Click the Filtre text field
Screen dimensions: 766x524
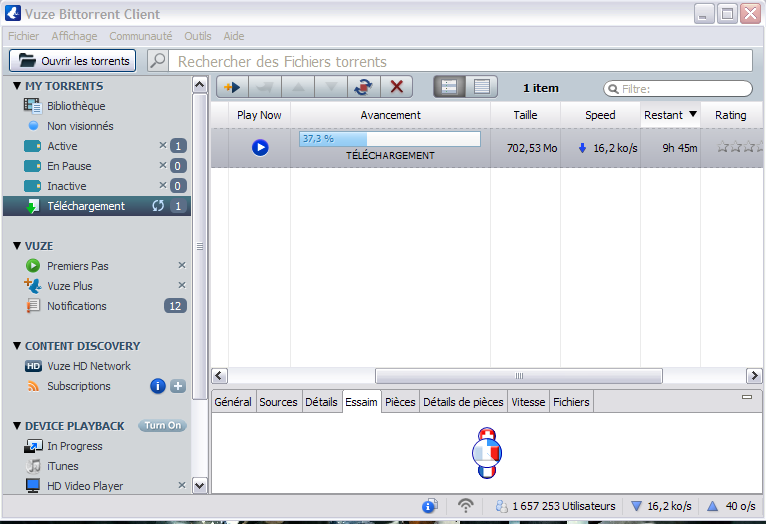(678, 89)
